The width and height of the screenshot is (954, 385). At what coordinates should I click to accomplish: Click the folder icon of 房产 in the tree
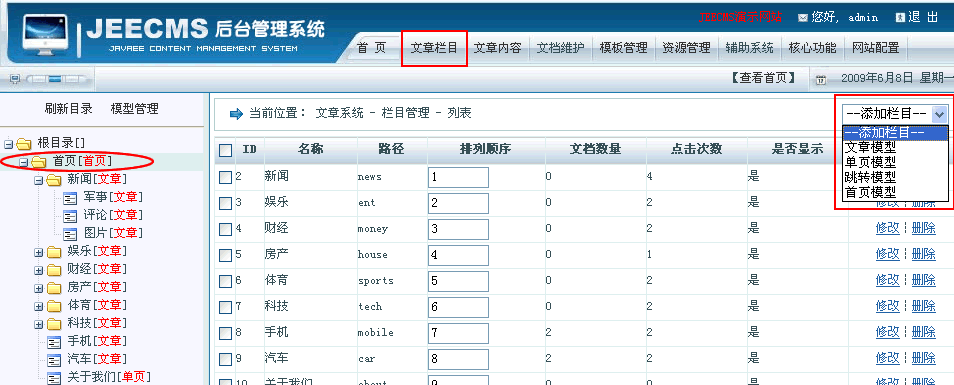pyautogui.click(x=54, y=288)
